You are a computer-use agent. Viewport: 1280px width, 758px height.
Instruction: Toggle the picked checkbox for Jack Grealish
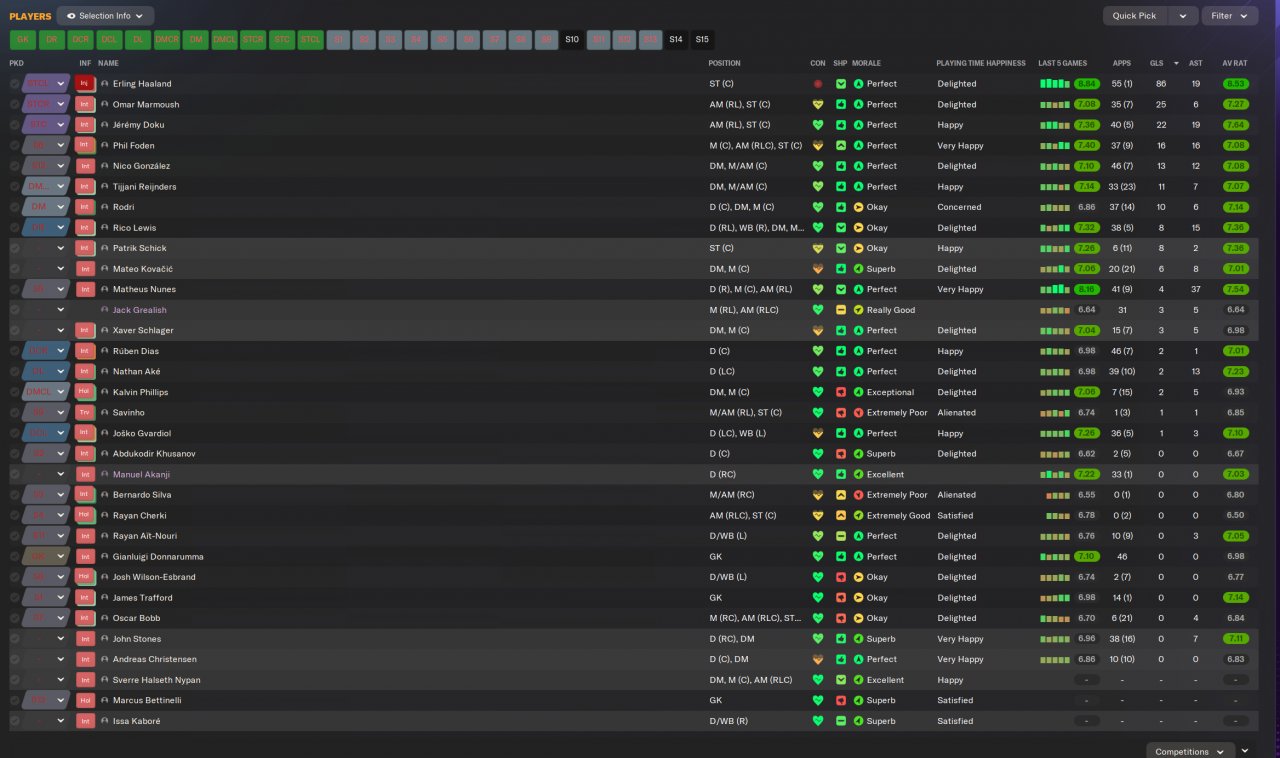click(x=15, y=310)
